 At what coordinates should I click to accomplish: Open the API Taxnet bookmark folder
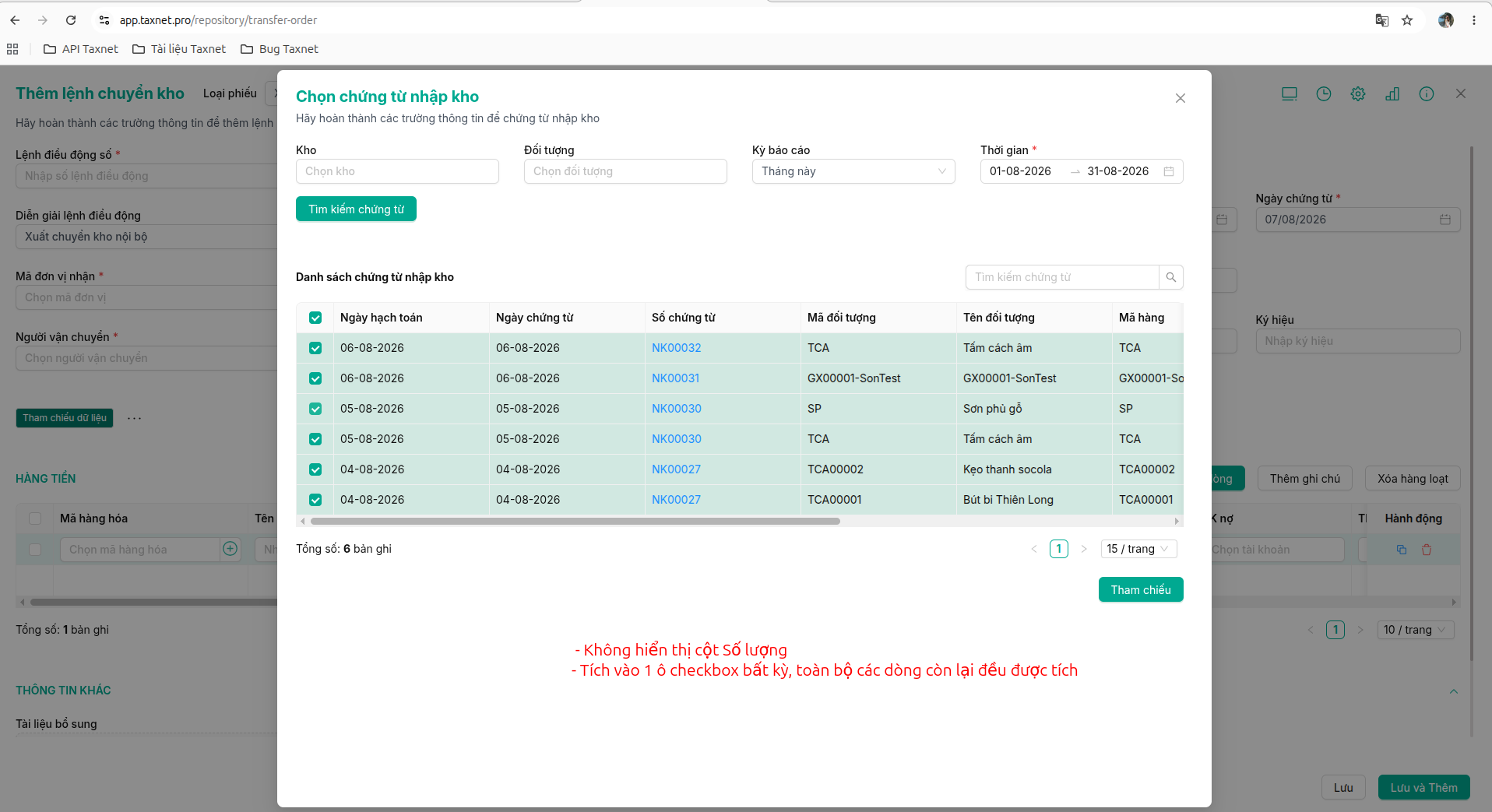pos(81,49)
